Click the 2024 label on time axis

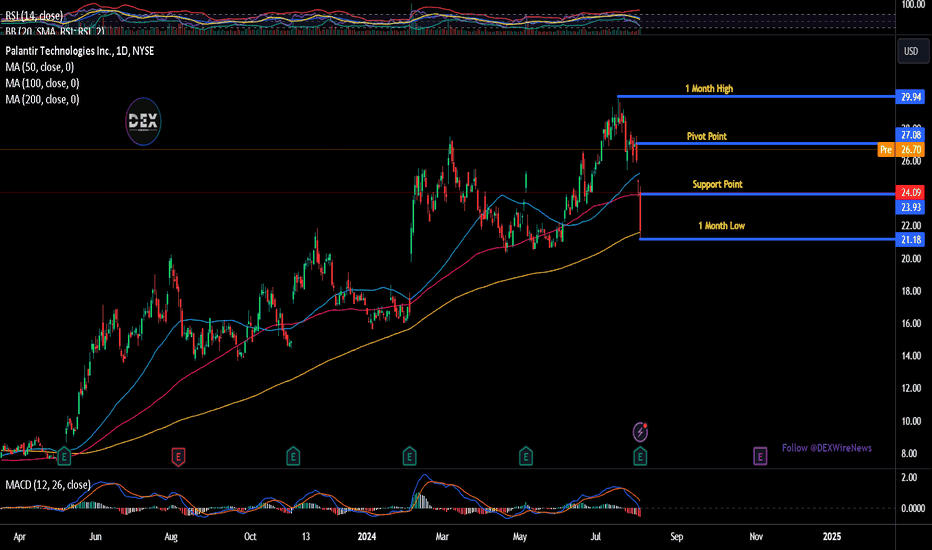[x=367, y=536]
